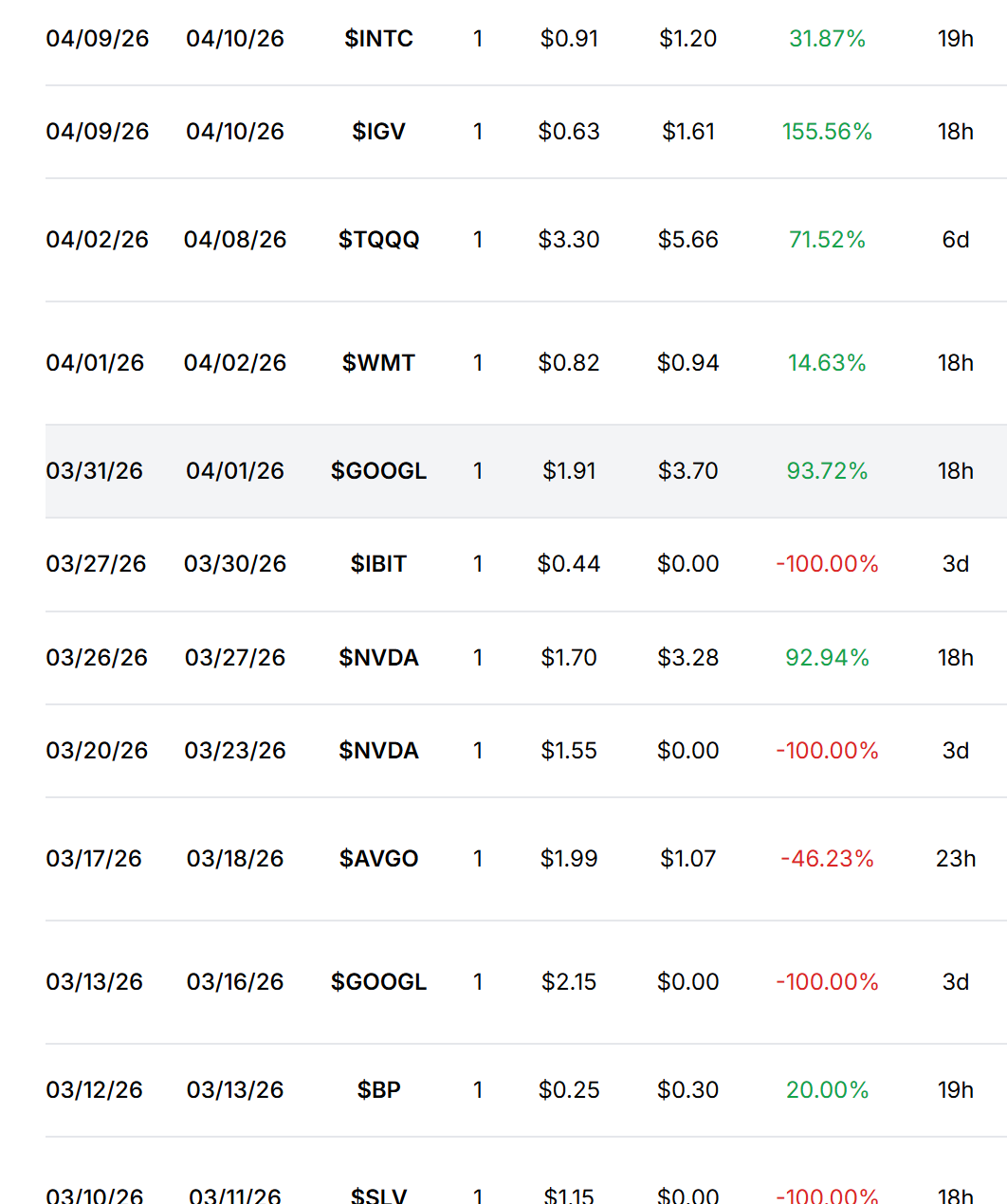Open the $AVGO ticker link
This screenshot has width=1007, height=1204.
378,859
